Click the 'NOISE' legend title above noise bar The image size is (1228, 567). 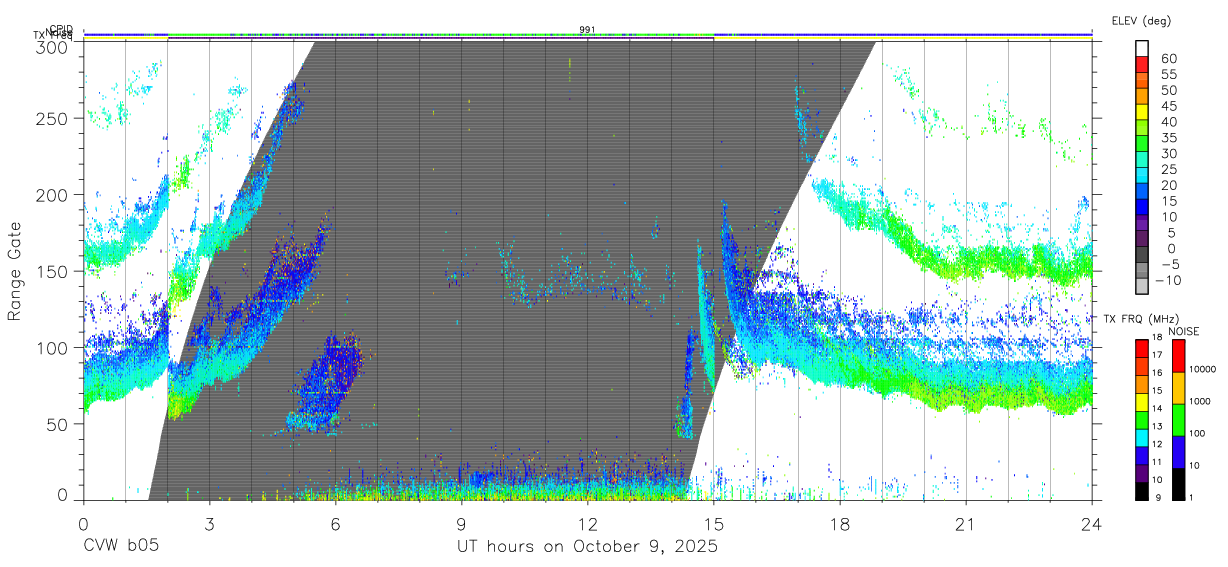(1183, 331)
